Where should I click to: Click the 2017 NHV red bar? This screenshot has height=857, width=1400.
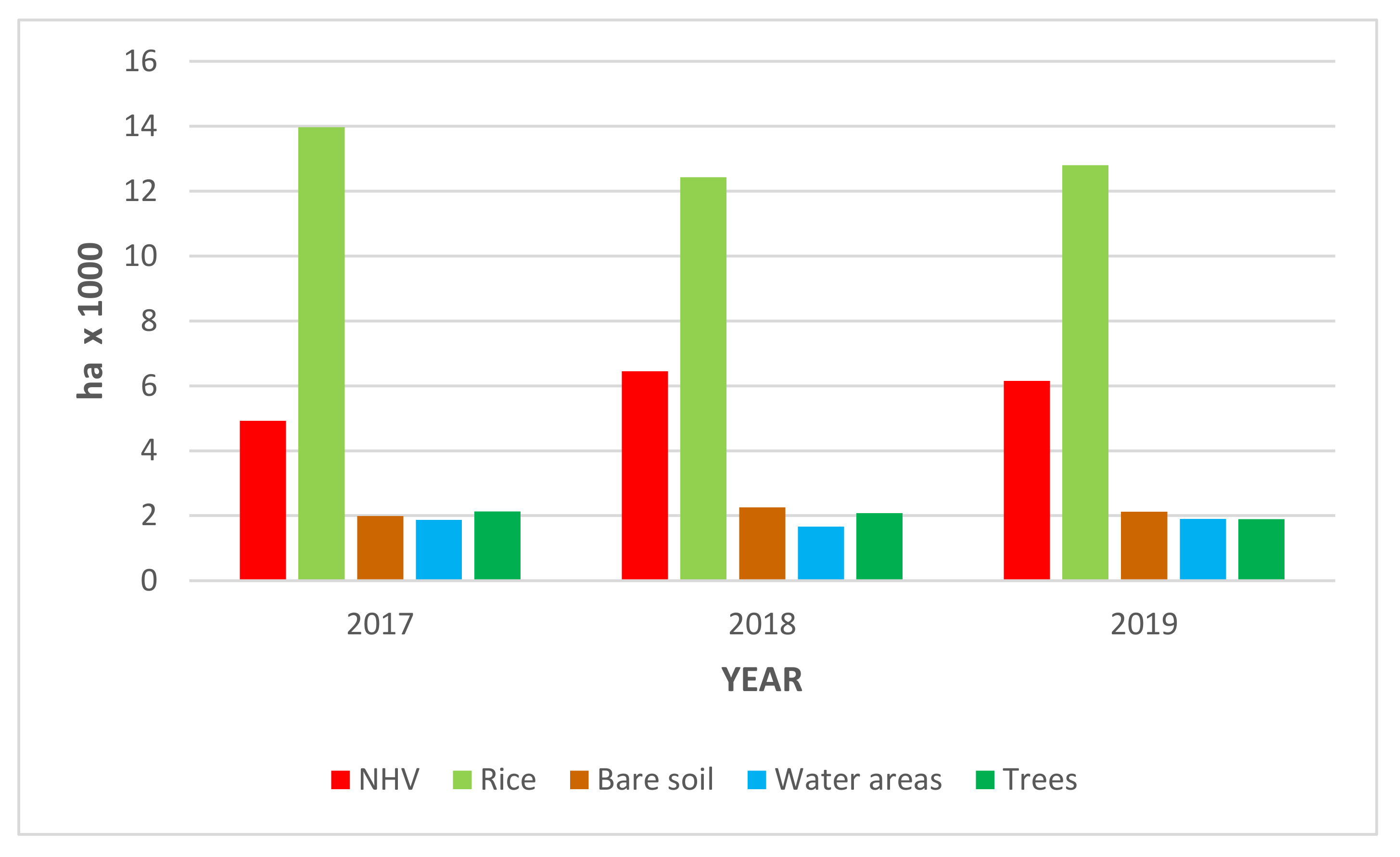263,500
